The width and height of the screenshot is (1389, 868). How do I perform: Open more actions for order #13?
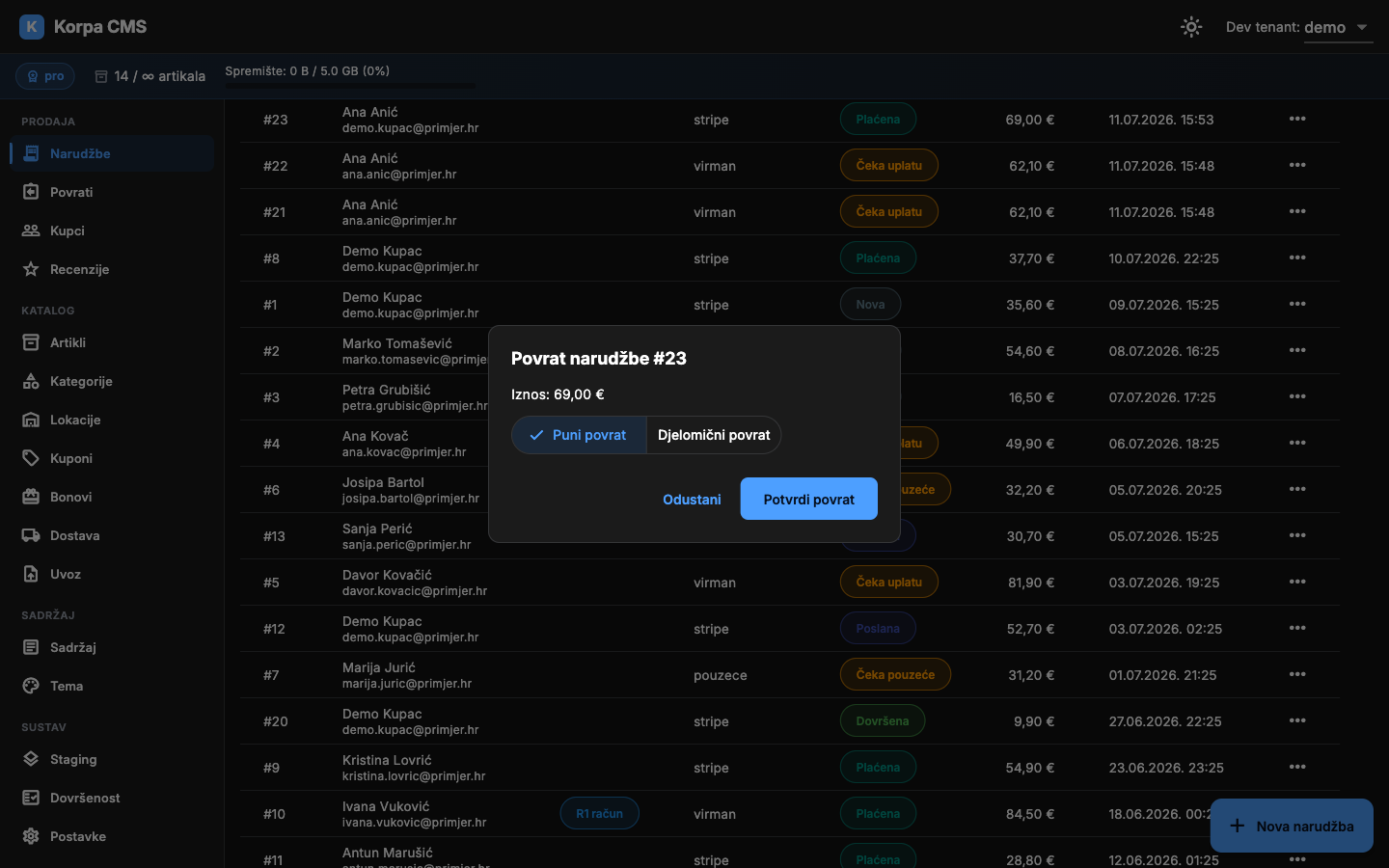(1297, 535)
